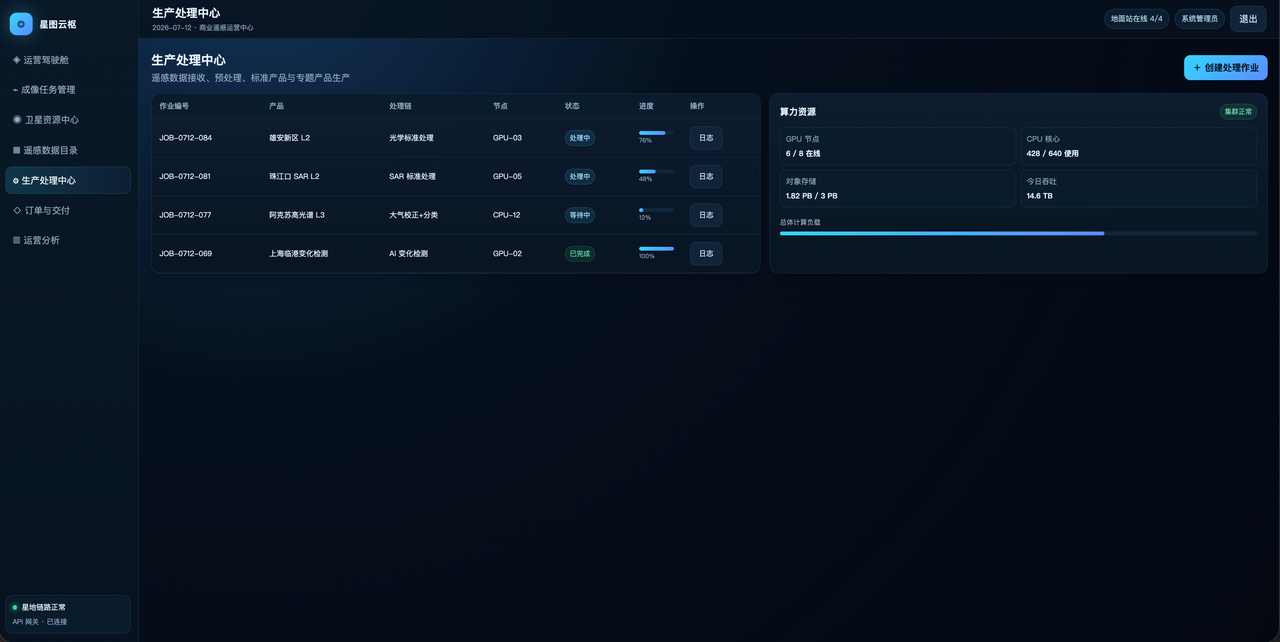Go to 成像任务管理 in sidebar

pos(68,90)
